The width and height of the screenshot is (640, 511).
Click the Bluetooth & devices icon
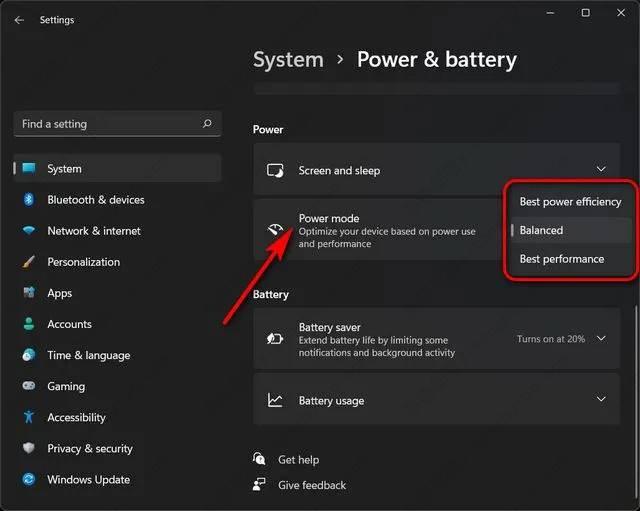28,200
